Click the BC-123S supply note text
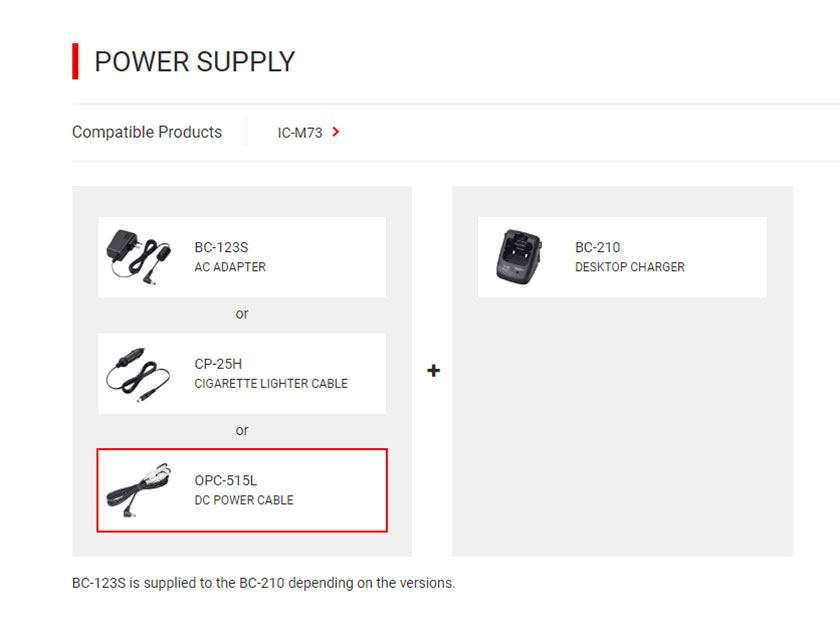840x623 pixels. tap(264, 583)
